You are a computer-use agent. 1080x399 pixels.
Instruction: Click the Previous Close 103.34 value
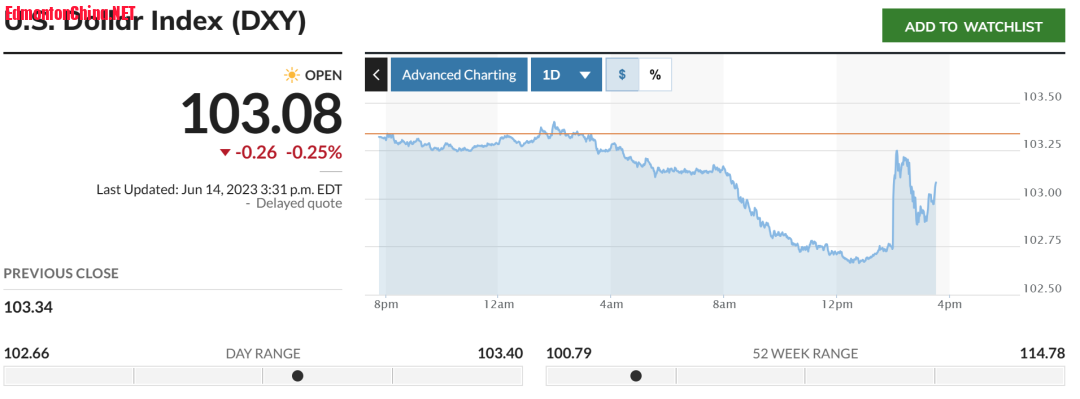pos(28,307)
